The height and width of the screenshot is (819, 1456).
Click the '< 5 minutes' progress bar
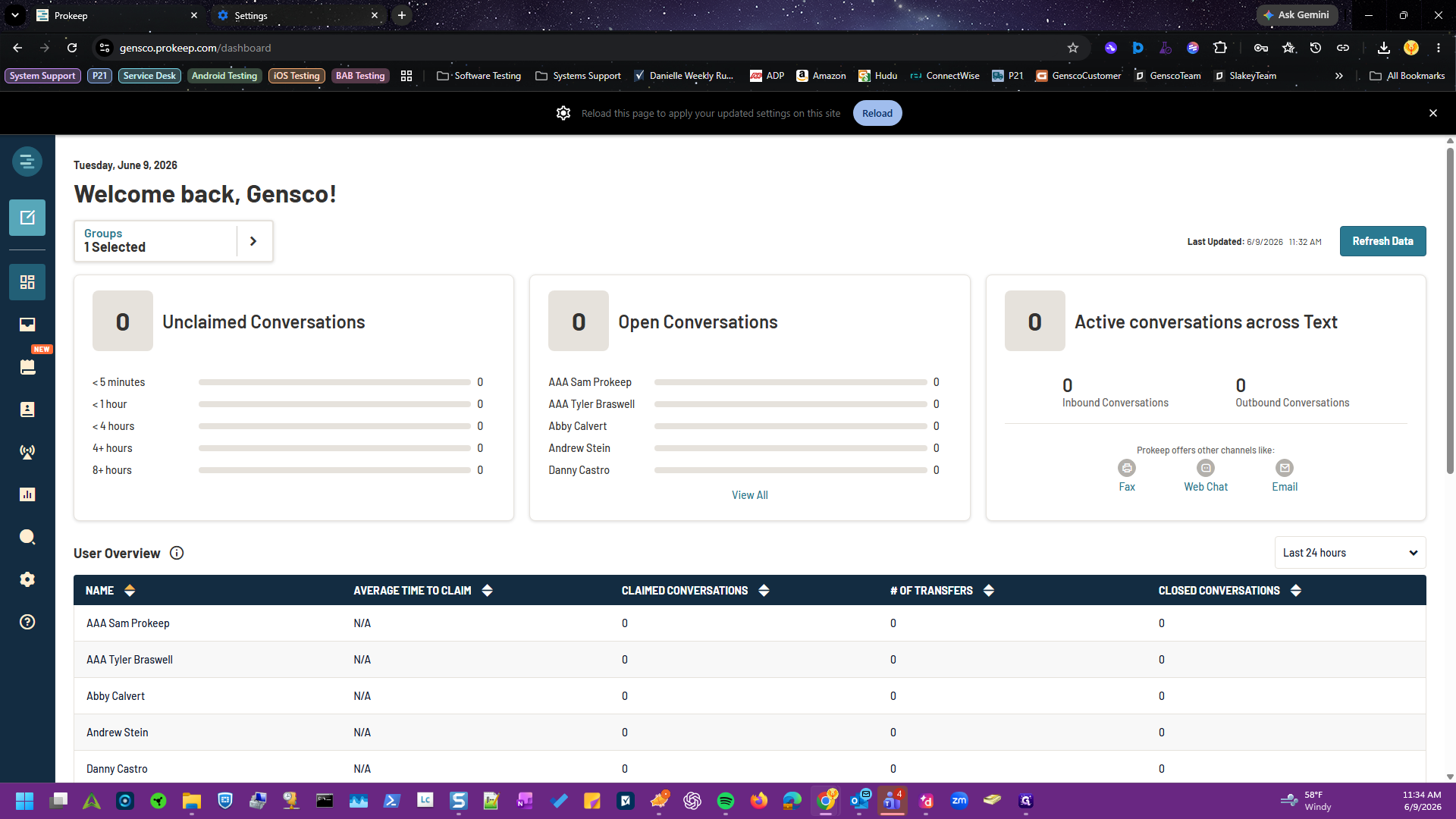pos(334,382)
